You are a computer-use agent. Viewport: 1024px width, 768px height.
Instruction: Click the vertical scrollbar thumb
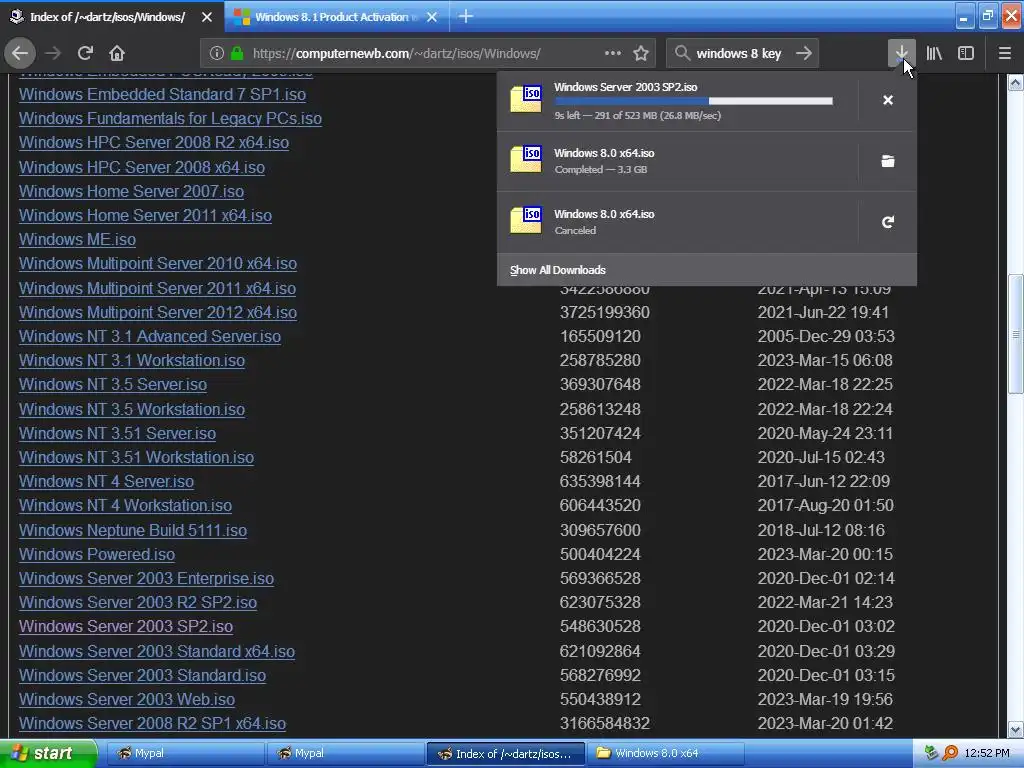pos(1016,334)
